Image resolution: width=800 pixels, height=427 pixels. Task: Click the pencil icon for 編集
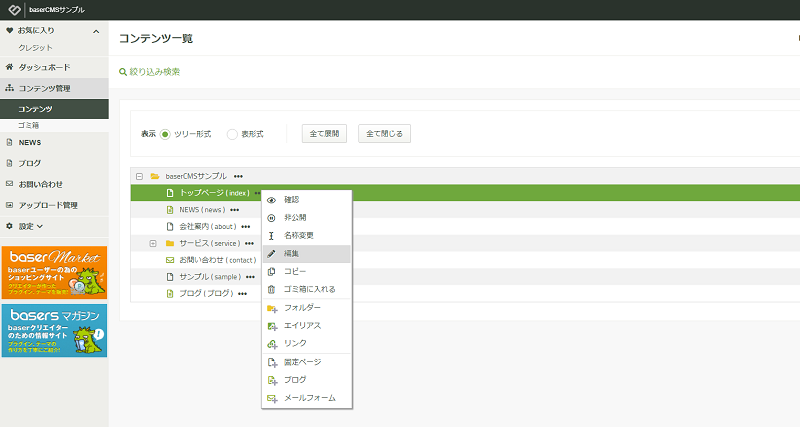coord(271,254)
